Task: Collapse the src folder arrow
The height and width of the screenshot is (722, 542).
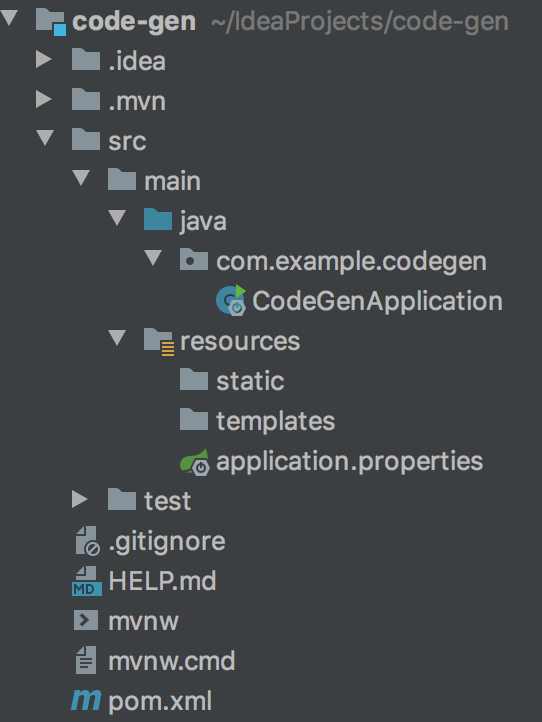Action: click(x=45, y=138)
